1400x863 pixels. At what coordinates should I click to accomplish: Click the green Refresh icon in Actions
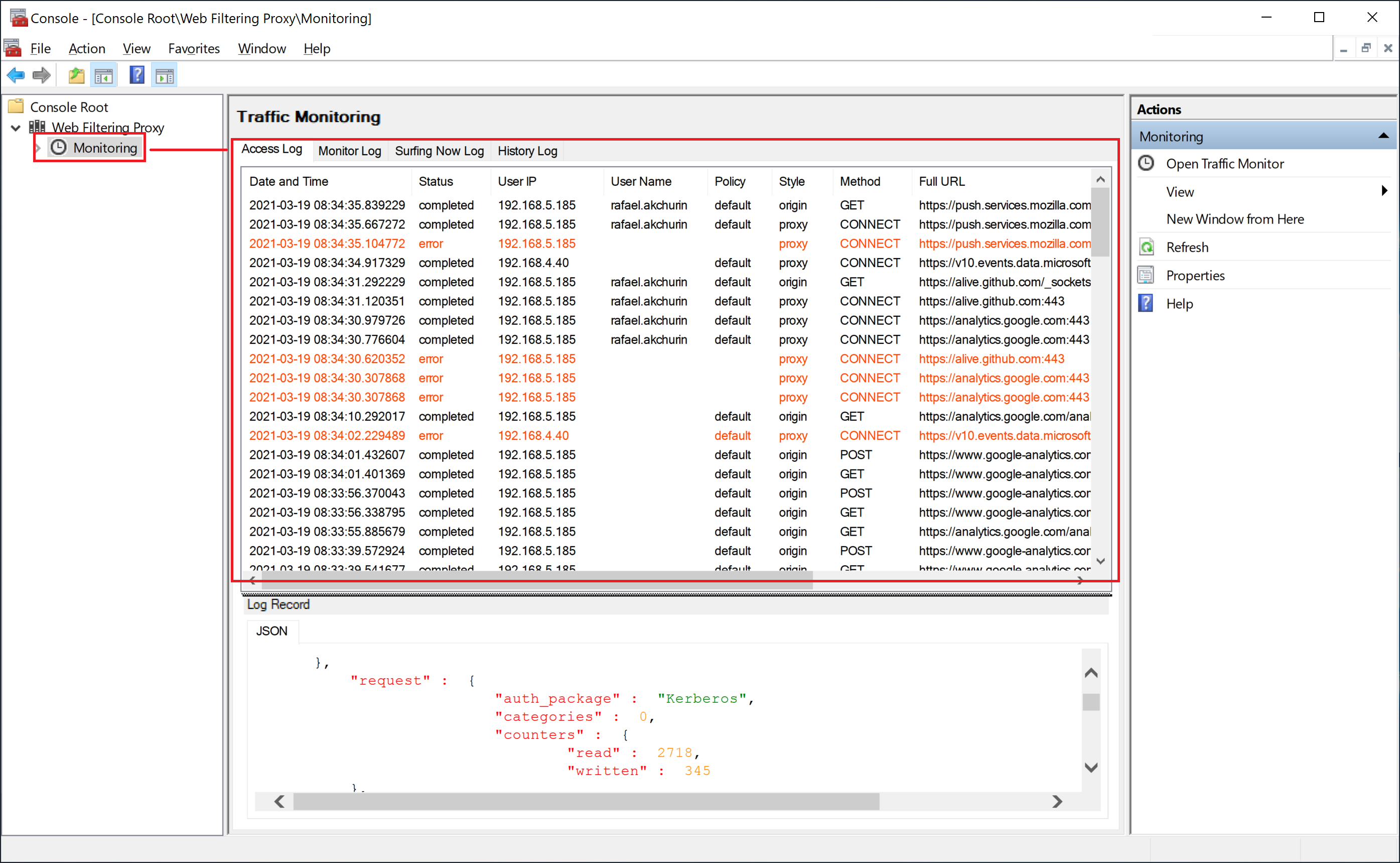(x=1146, y=246)
